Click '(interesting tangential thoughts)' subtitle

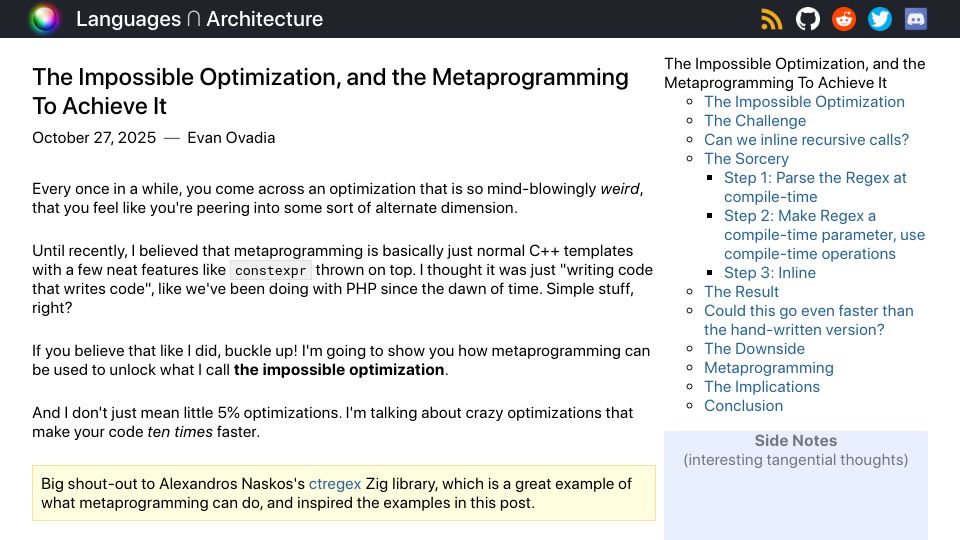click(x=795, y=460)
